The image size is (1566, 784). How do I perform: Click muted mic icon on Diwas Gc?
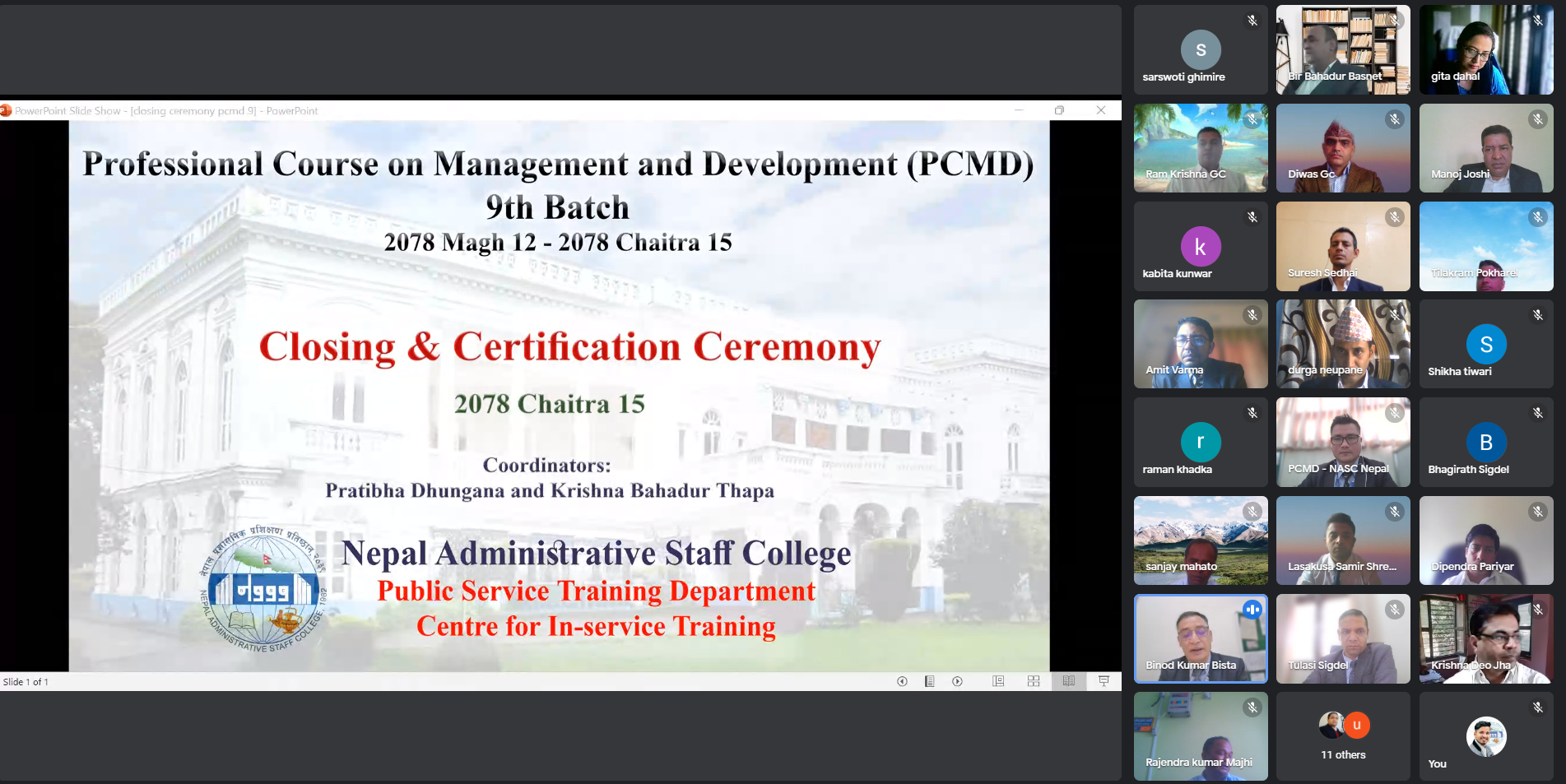pyautogui.click(x=1395, y=119)
